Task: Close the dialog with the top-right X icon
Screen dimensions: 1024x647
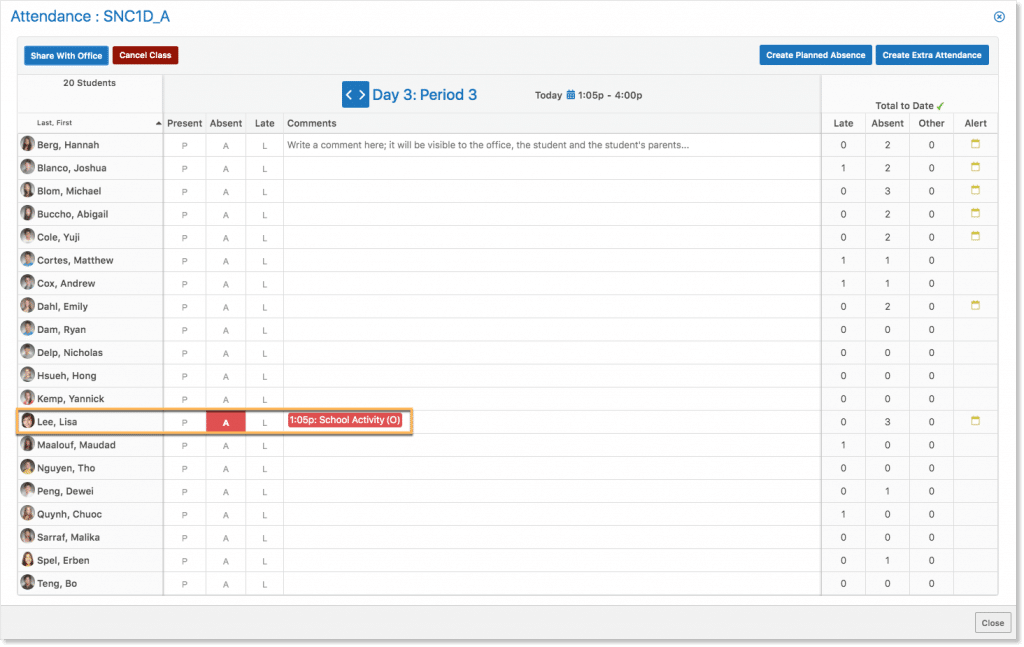Action: [x=998, y=17]
